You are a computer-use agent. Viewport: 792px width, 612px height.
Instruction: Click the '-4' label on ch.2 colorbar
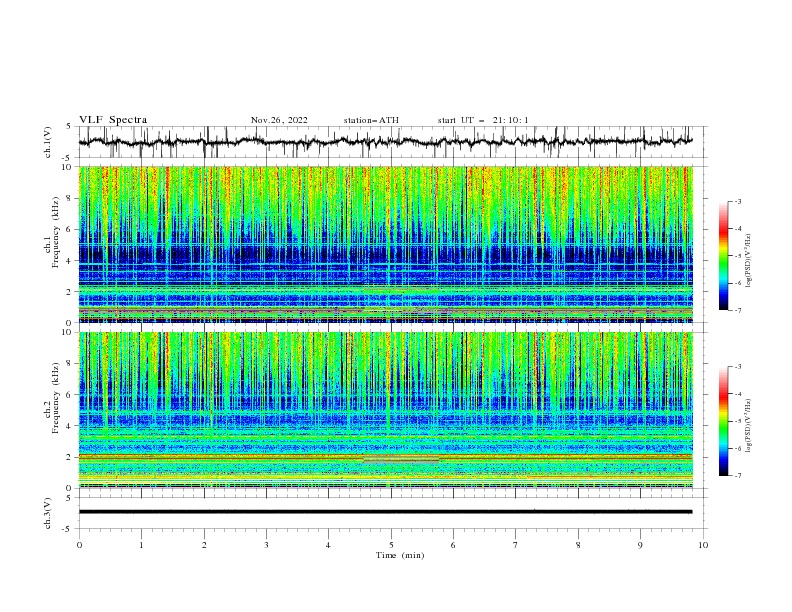pos(738,394)
